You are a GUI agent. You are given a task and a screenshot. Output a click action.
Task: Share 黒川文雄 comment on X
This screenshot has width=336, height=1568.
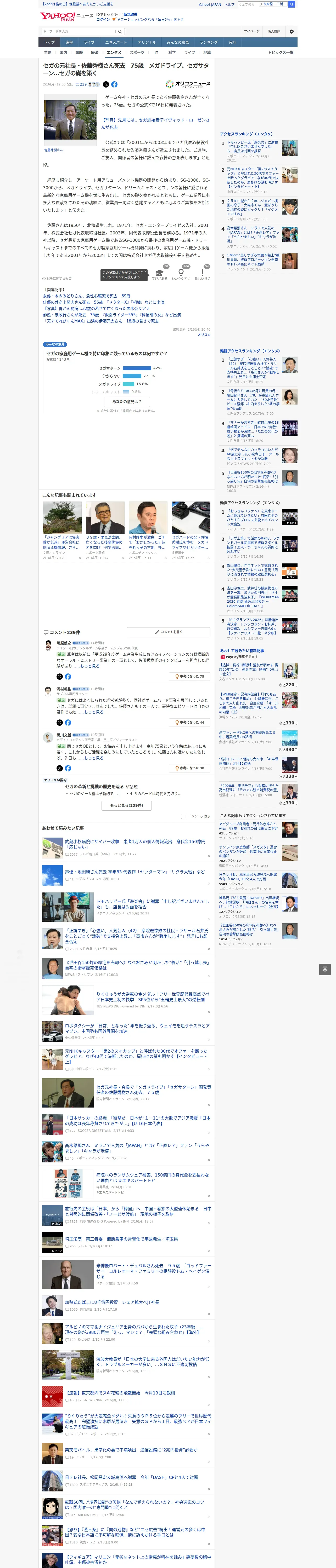pos(60,768)
